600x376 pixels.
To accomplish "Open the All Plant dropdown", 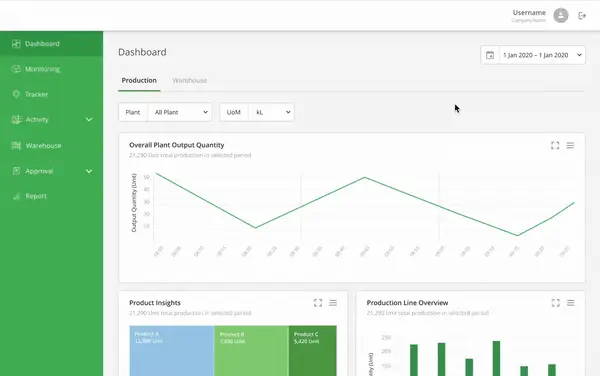I will (179, 112).
